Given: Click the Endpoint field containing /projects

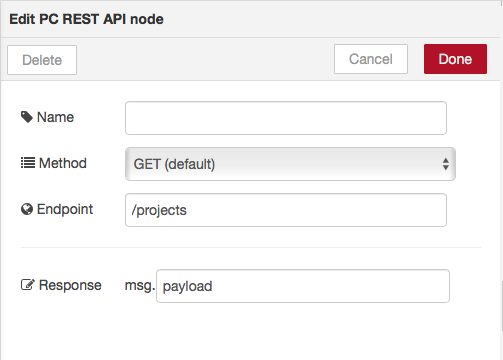Looking at the screenshot, I should 286,210.
